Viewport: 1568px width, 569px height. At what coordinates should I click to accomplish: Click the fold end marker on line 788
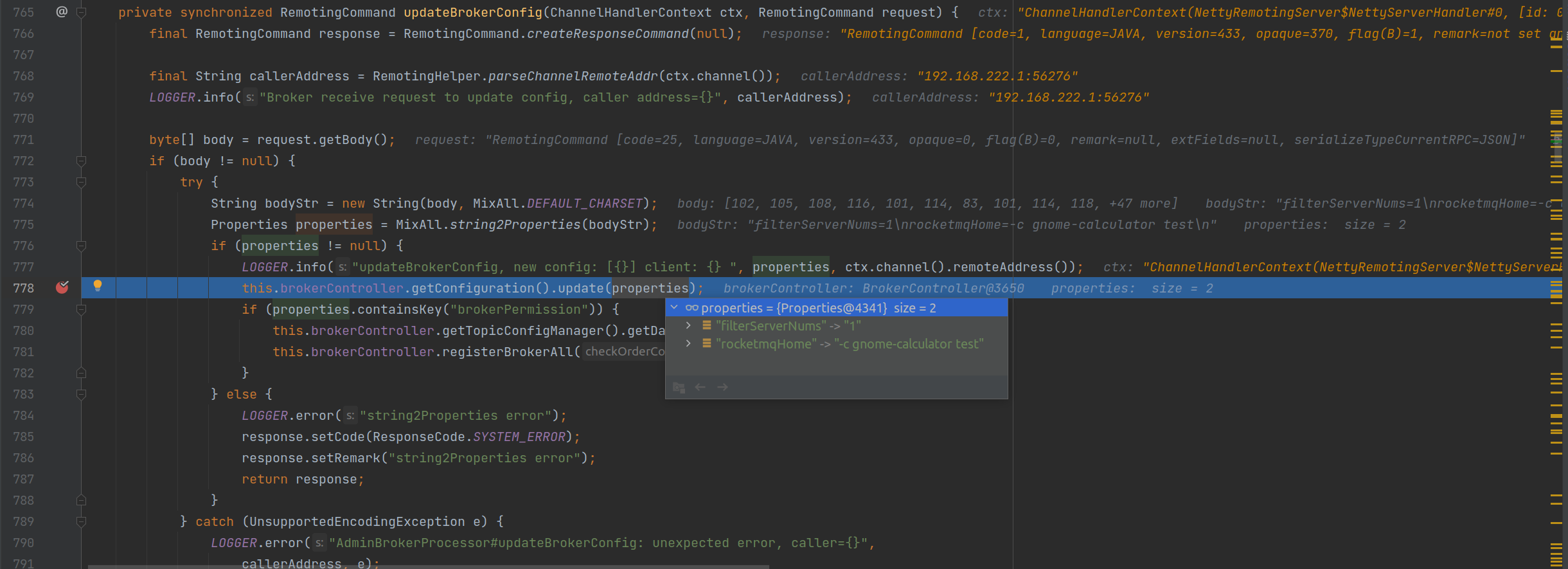click(x=82, y=500)
